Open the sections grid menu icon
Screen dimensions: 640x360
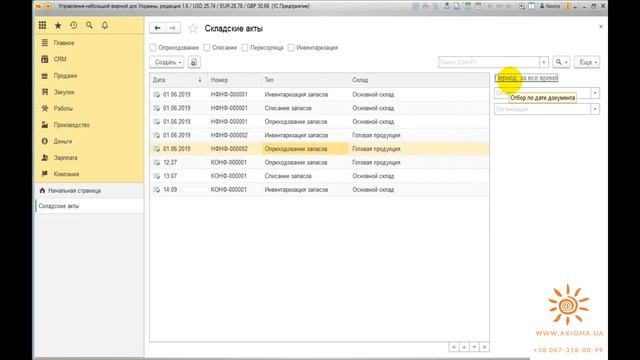coord(42,25)
